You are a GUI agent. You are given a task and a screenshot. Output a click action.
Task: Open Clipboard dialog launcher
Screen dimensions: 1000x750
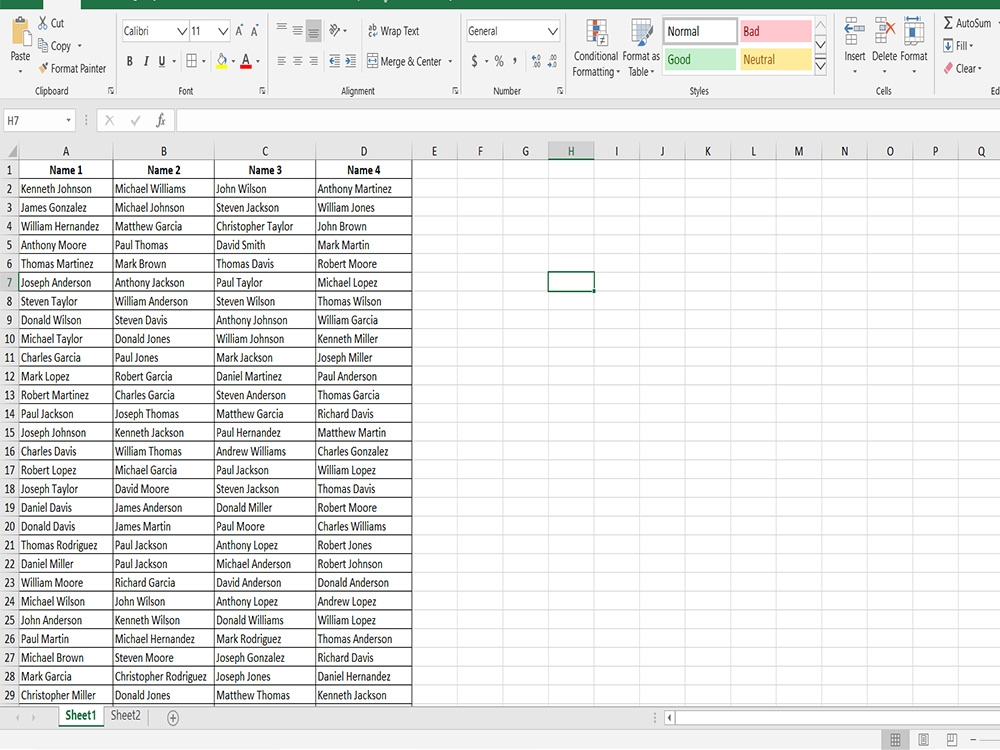tap(111, 91)
